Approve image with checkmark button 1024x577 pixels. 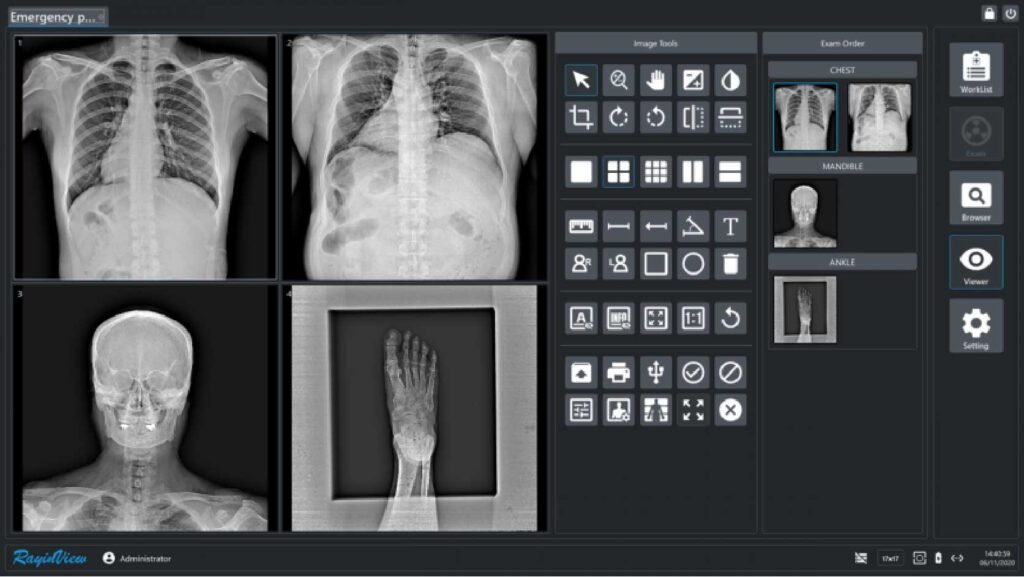(x=693, y=373)
